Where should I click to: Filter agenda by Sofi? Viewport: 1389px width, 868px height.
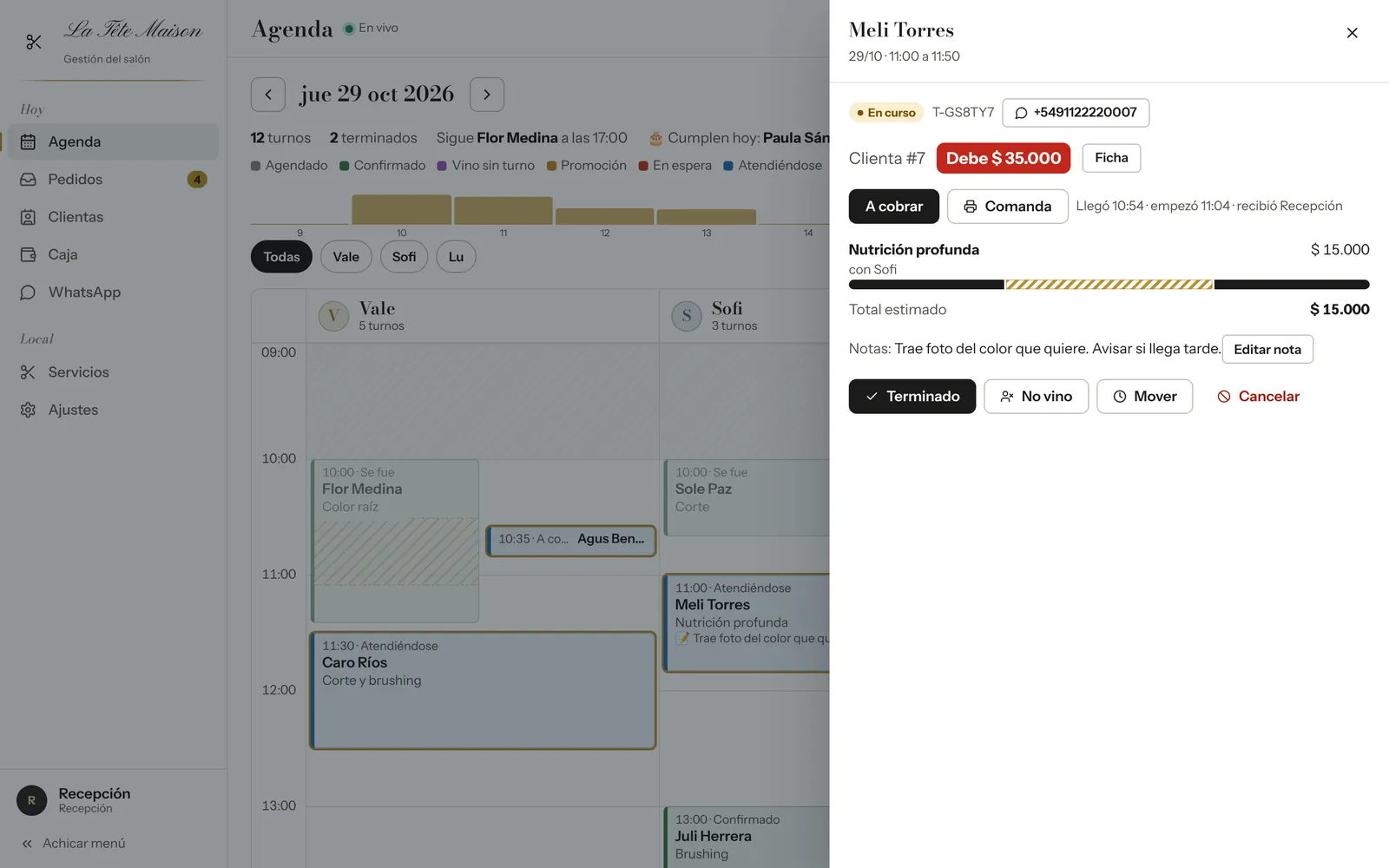404,257
